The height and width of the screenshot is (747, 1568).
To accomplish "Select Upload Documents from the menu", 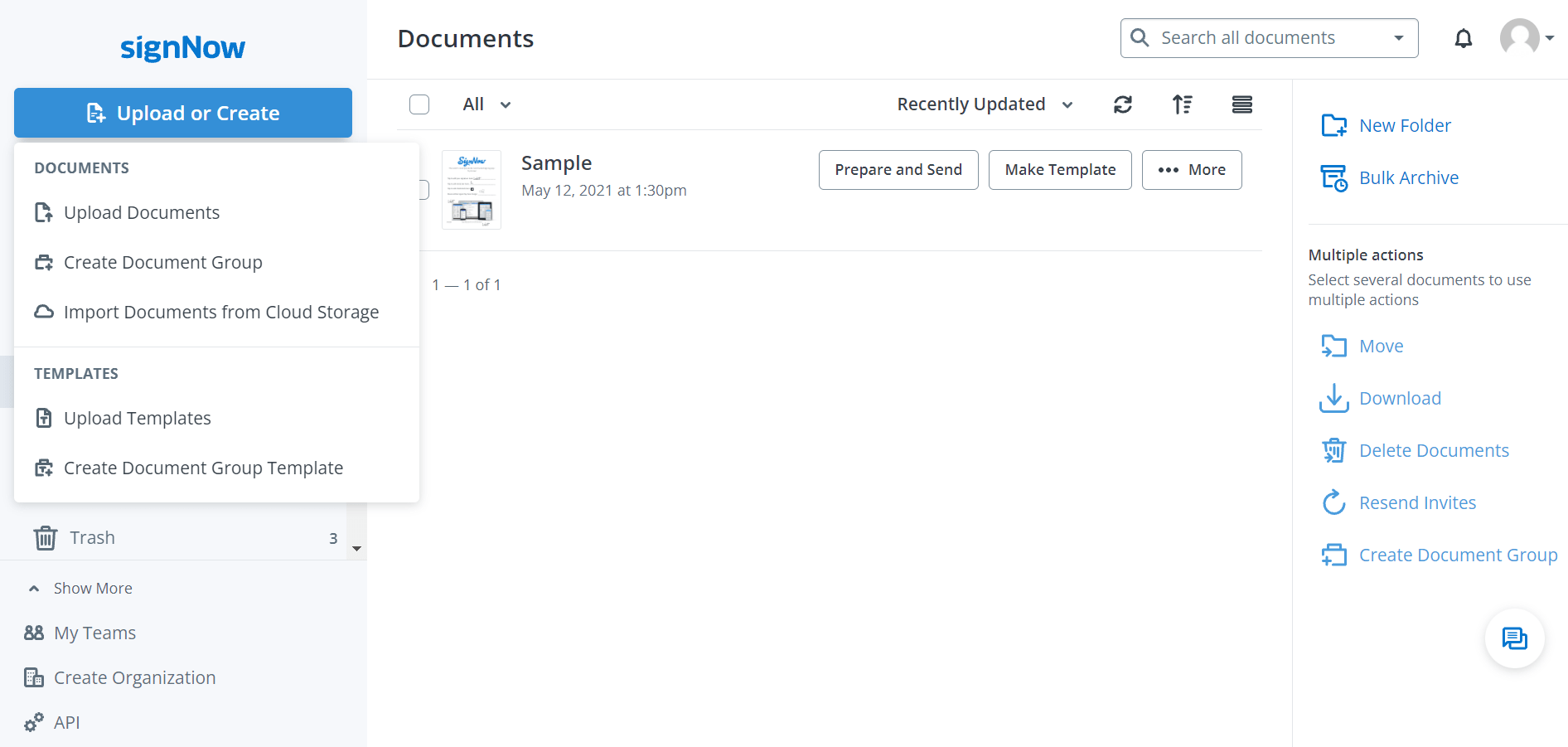I will point(142,212).
